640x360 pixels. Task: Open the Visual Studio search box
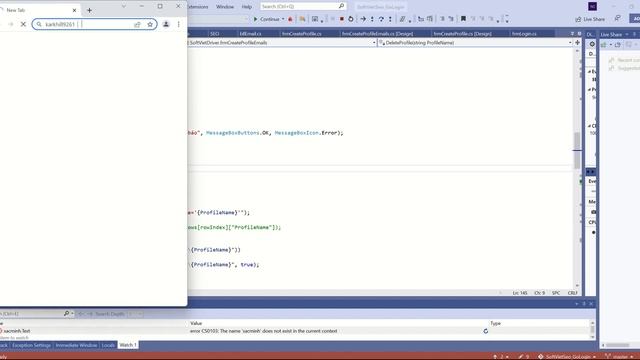(x=302, y=7)
